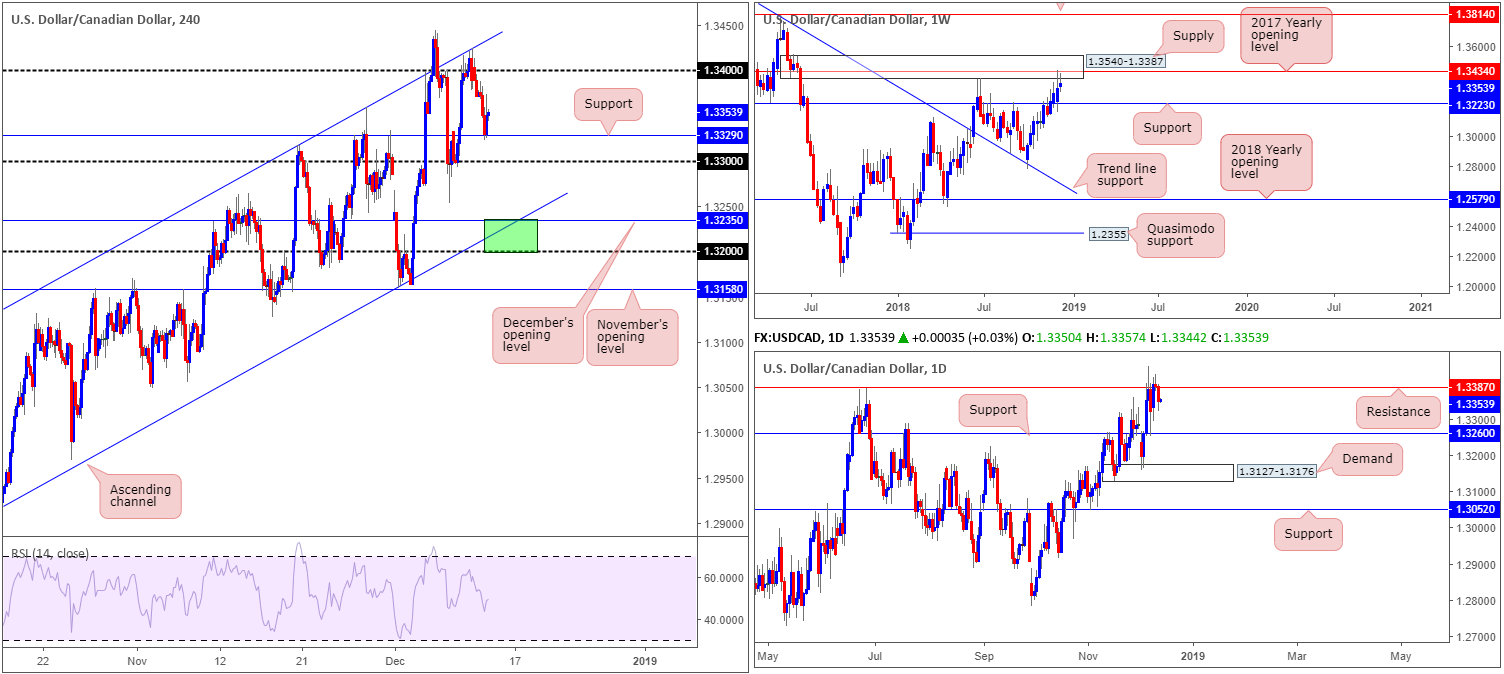The width and height of the screenshot is (1504, 674).
Task: Click the 1.32600 price label on daily chart
Action: click(x=1476, y=434)
